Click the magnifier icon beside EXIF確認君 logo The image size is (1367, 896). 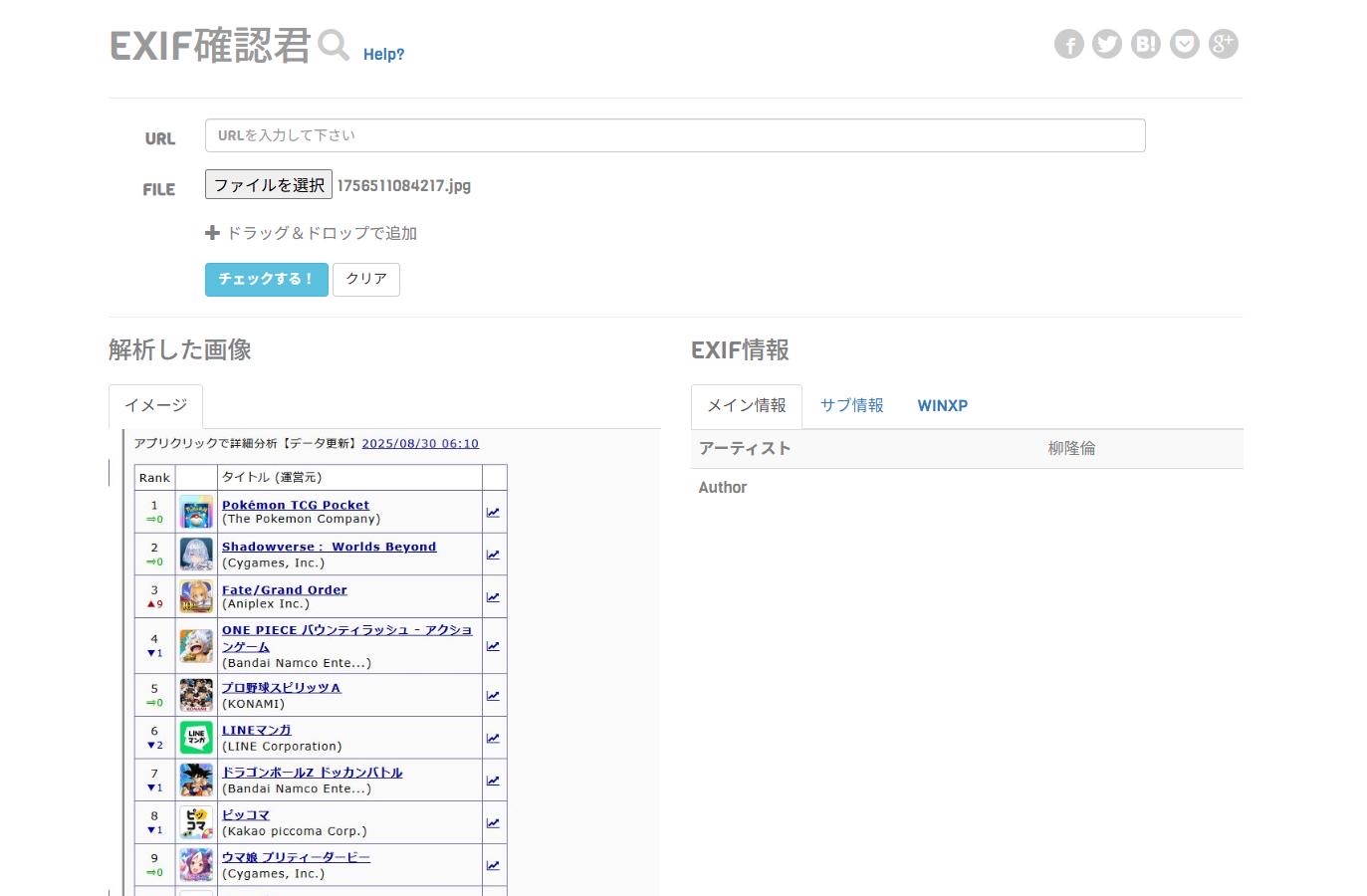[334, 45]
